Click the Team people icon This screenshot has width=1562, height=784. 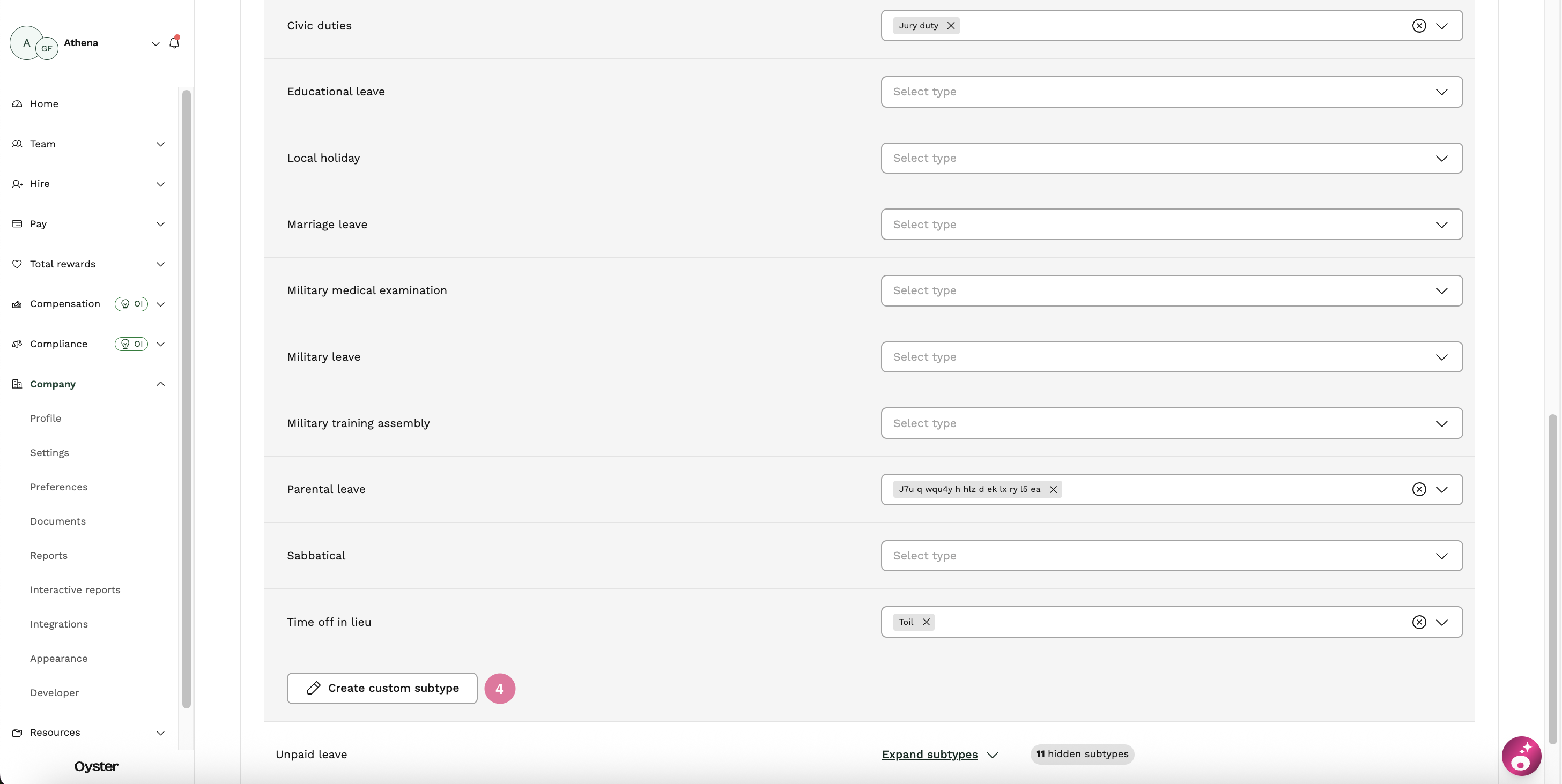click(x=17, y=144)
